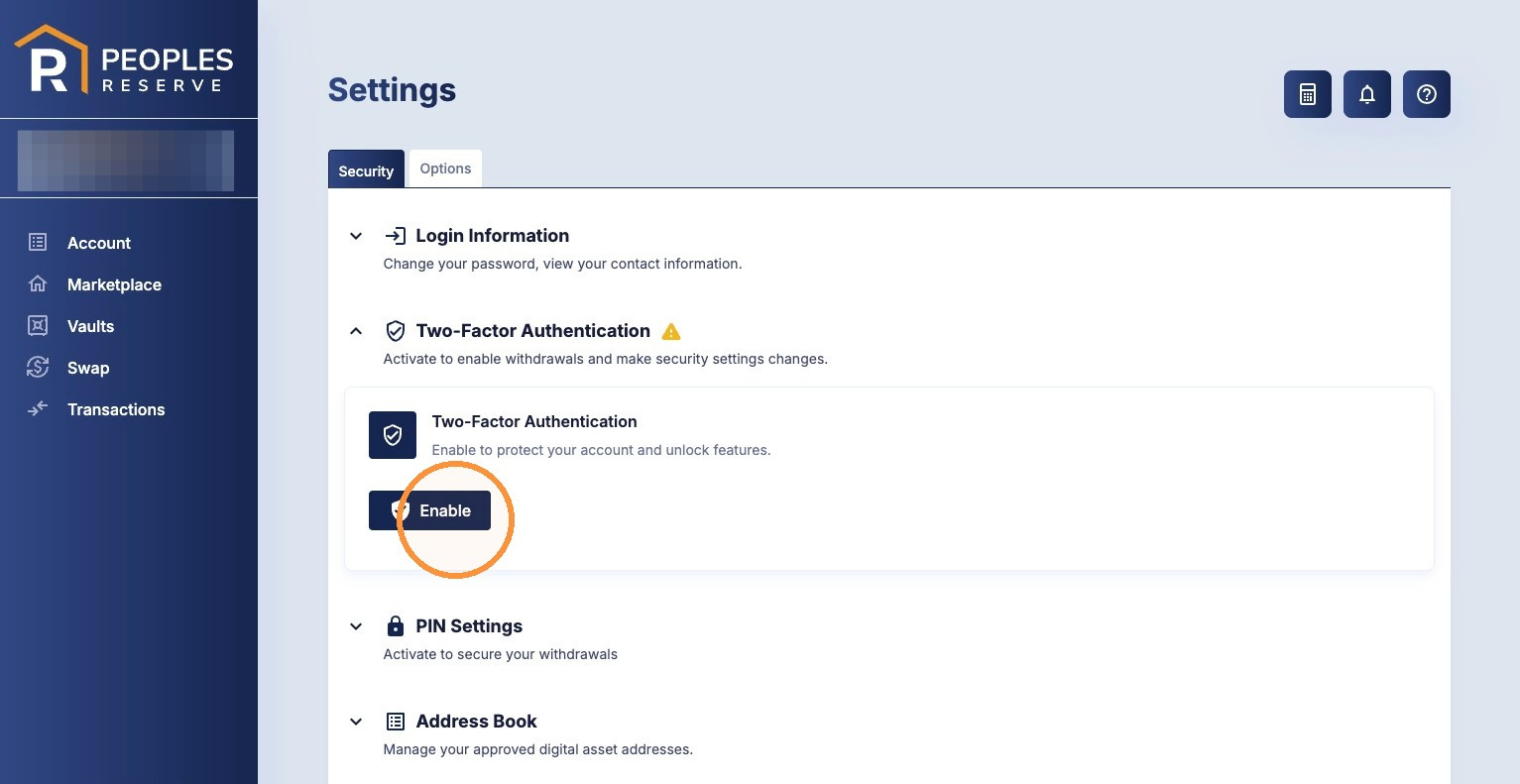Open the help question mark icon
The width and height of the screenshot is (1520, 784).
tap(1426, 94)
